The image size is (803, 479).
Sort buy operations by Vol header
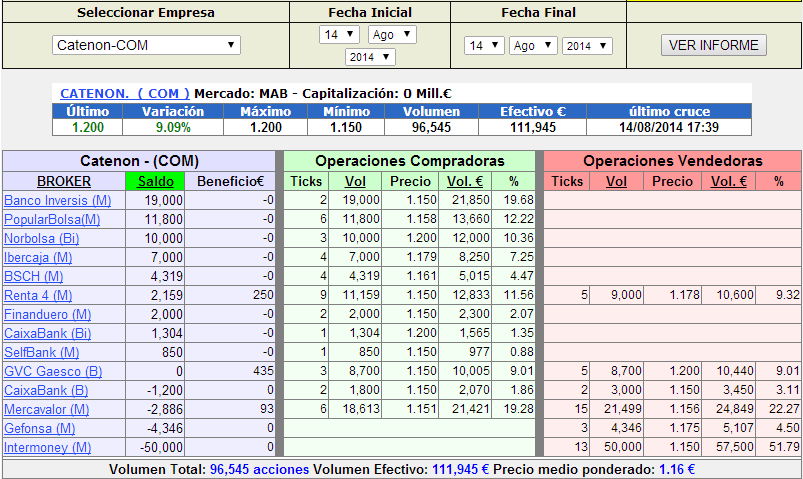pos(355,181)
